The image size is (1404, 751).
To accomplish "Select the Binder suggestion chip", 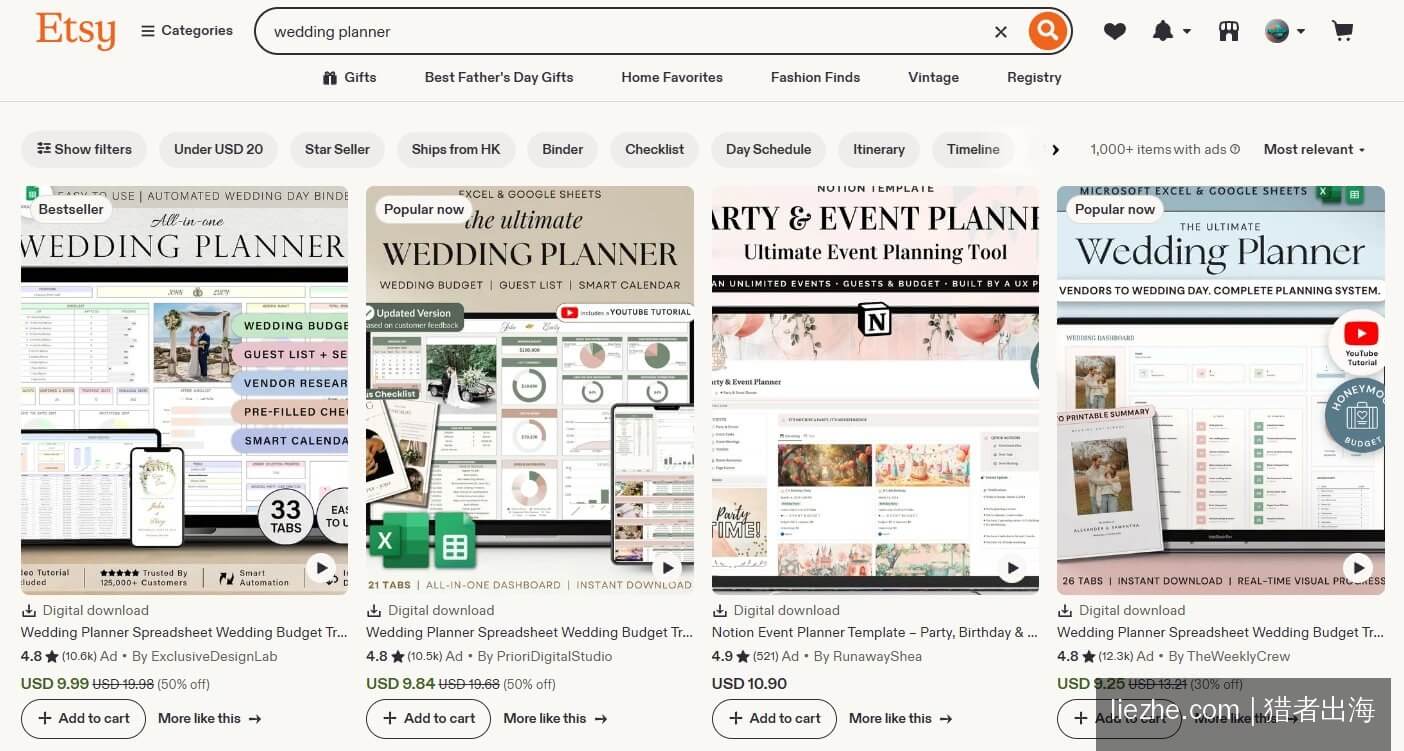I will (562, 149).
